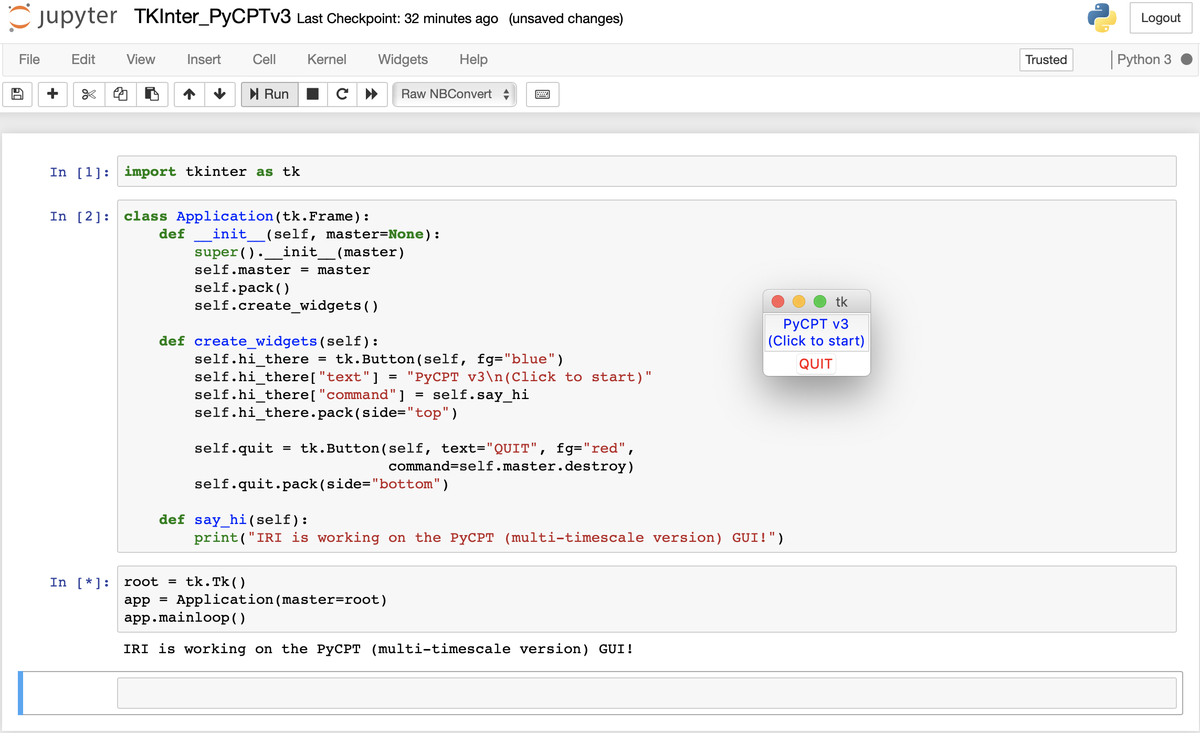Image resolution: width=1200 pixels, height=733 pixels.
Task: Click the QUIT button in tk window
Action: coord(816,364)
